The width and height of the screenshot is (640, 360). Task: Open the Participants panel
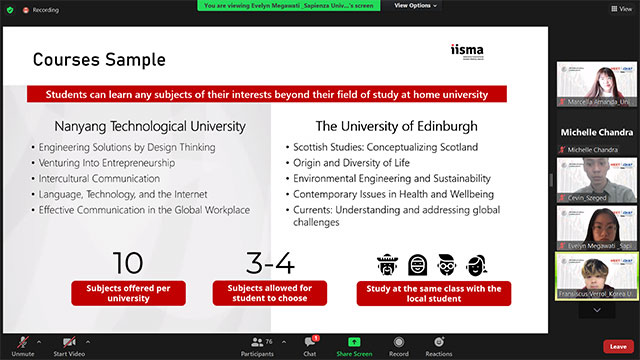coord(257,346)
